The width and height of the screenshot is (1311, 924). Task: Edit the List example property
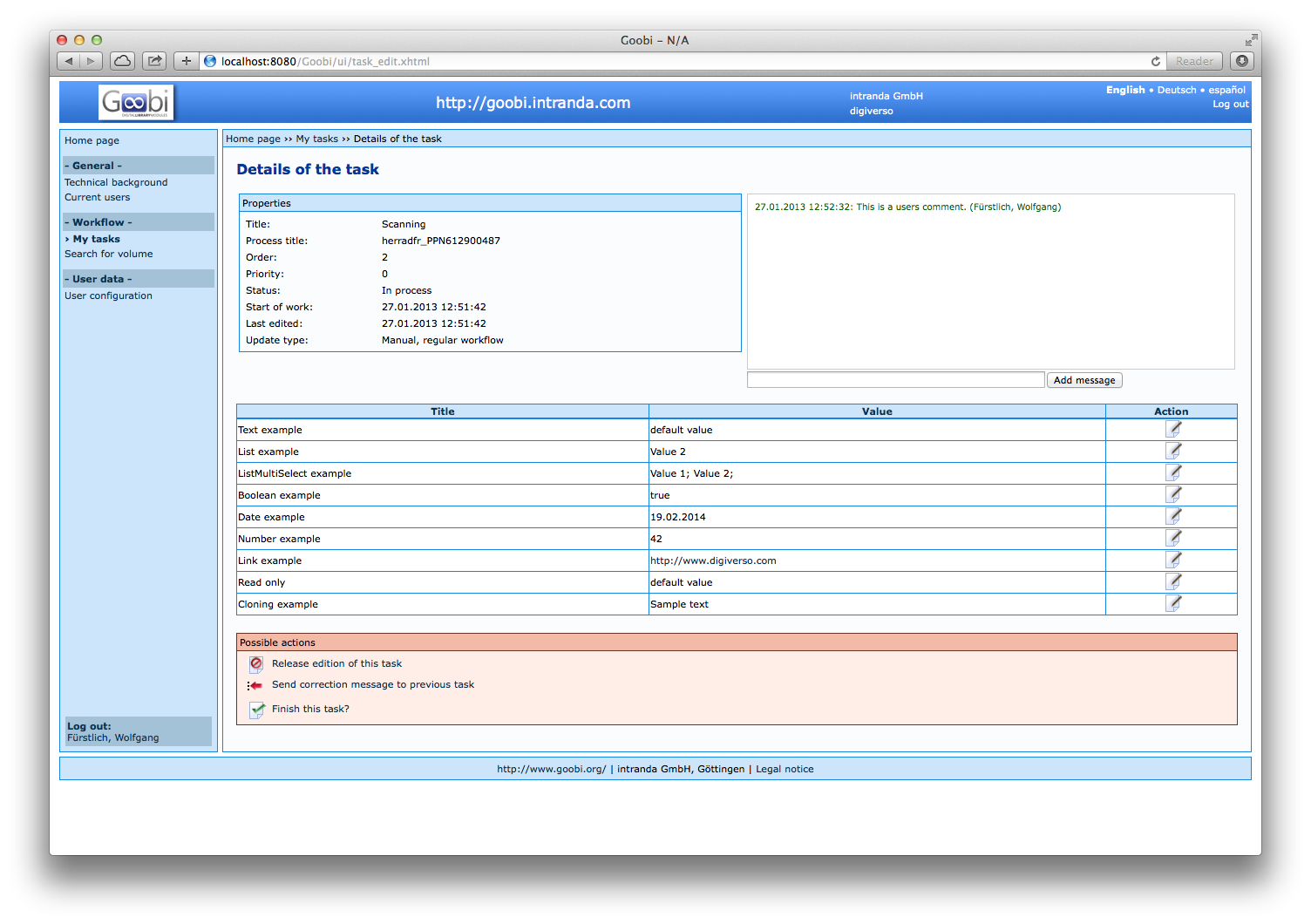point(1173,451)
